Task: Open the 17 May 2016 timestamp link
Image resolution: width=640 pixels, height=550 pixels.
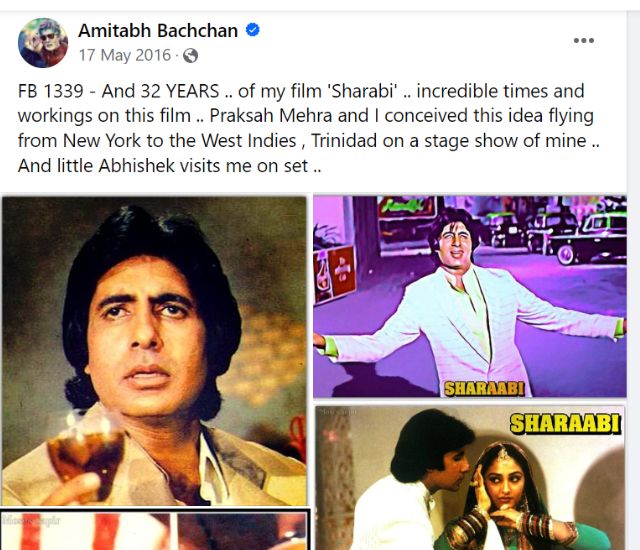Action: coord(124,55)
